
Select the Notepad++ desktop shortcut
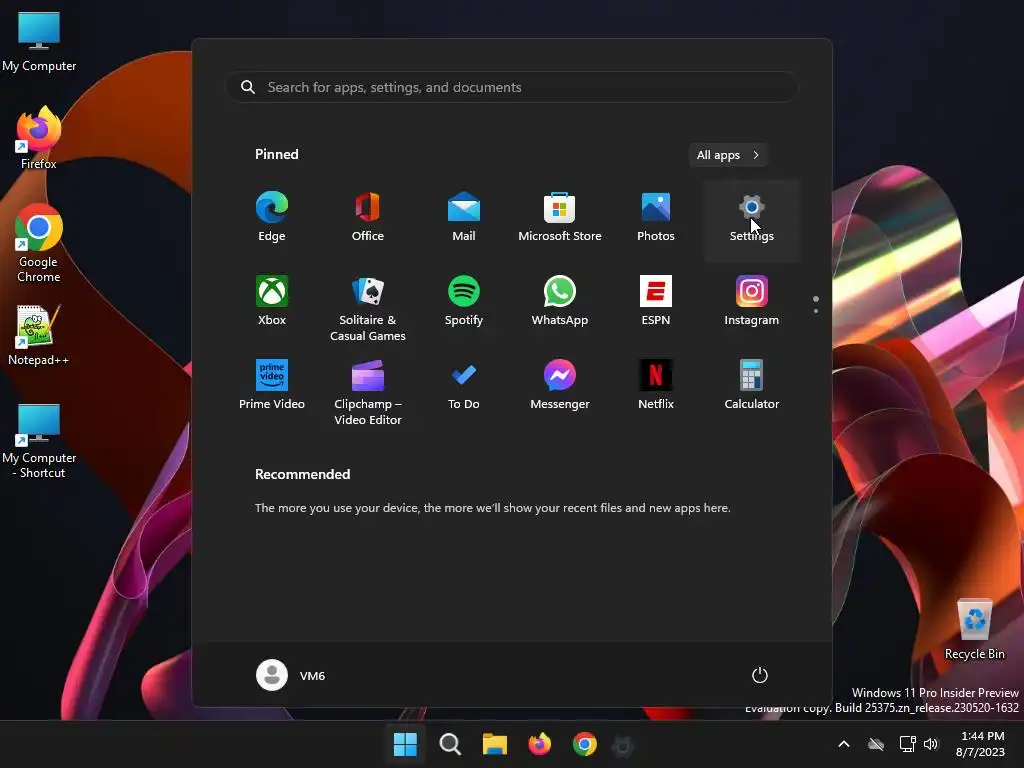click(39, 335)
